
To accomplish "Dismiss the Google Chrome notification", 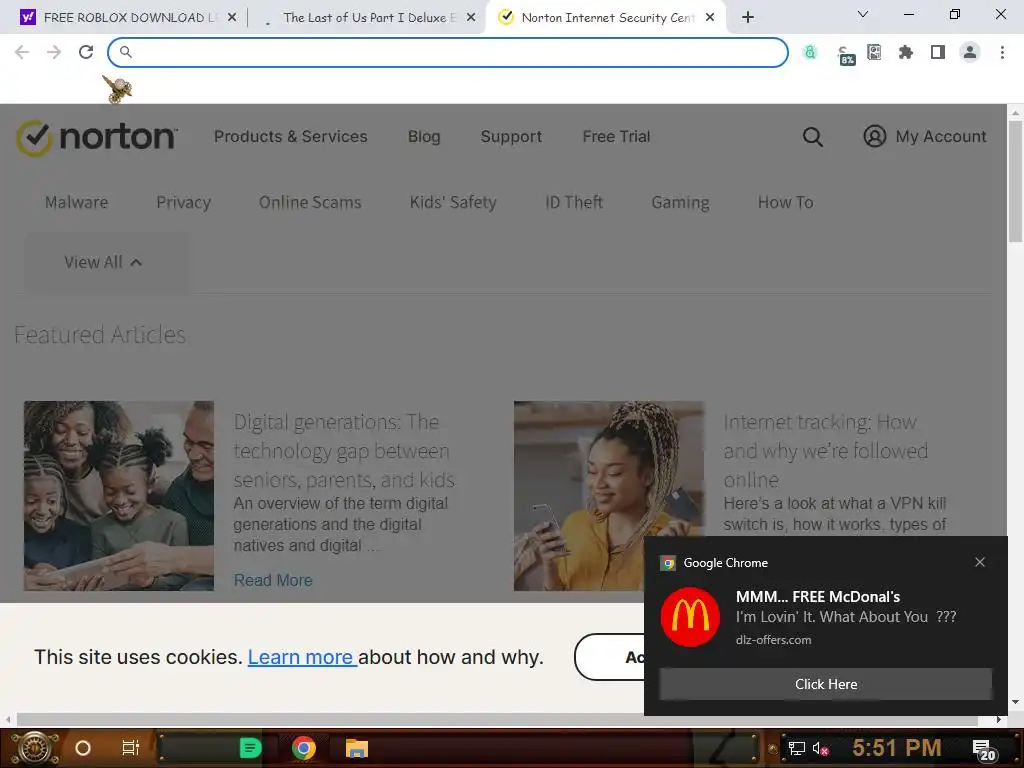I will pos(980,562).
